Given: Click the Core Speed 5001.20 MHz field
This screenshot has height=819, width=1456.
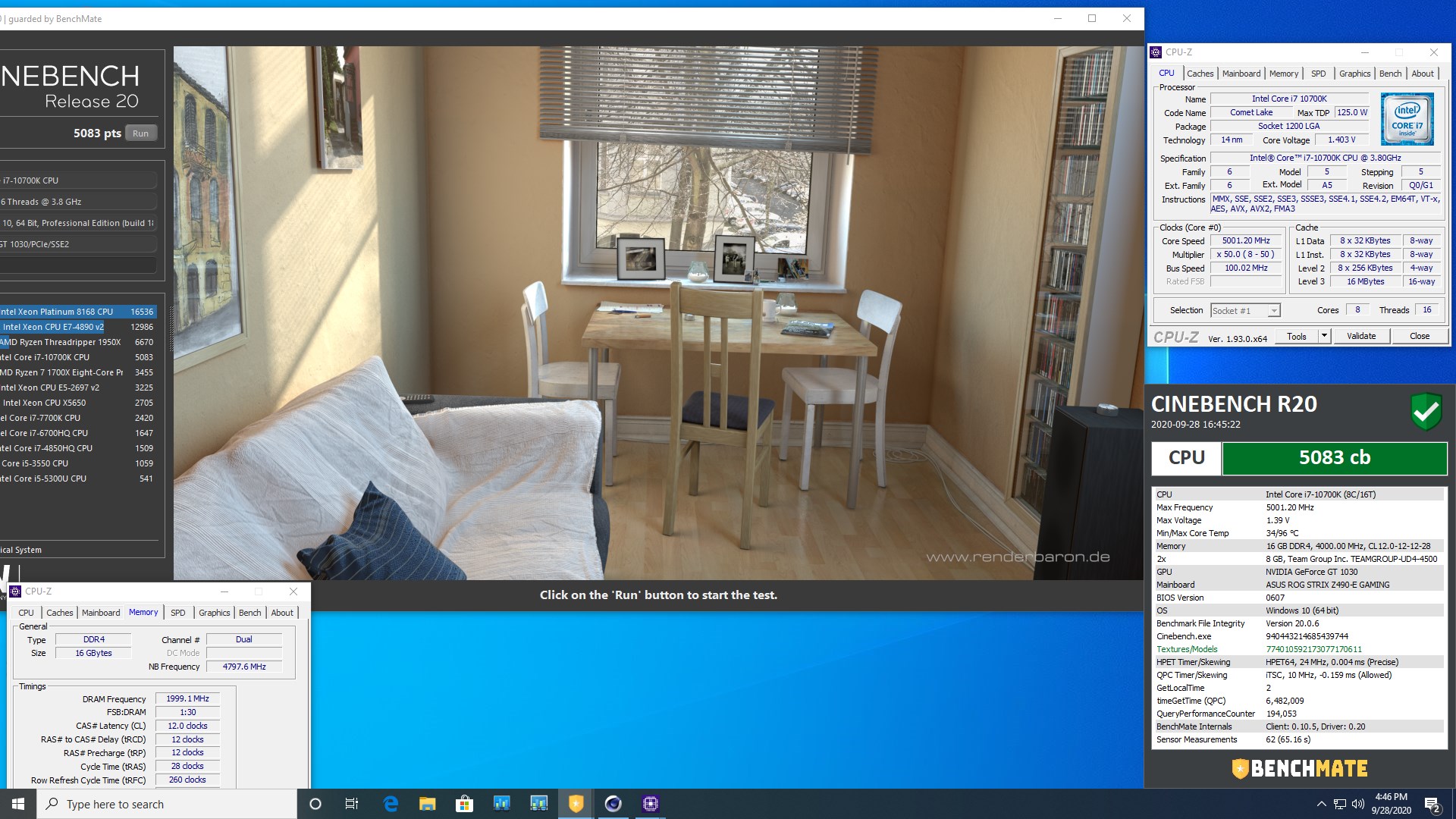Looking at the screenshot, I should point(1246,240).
